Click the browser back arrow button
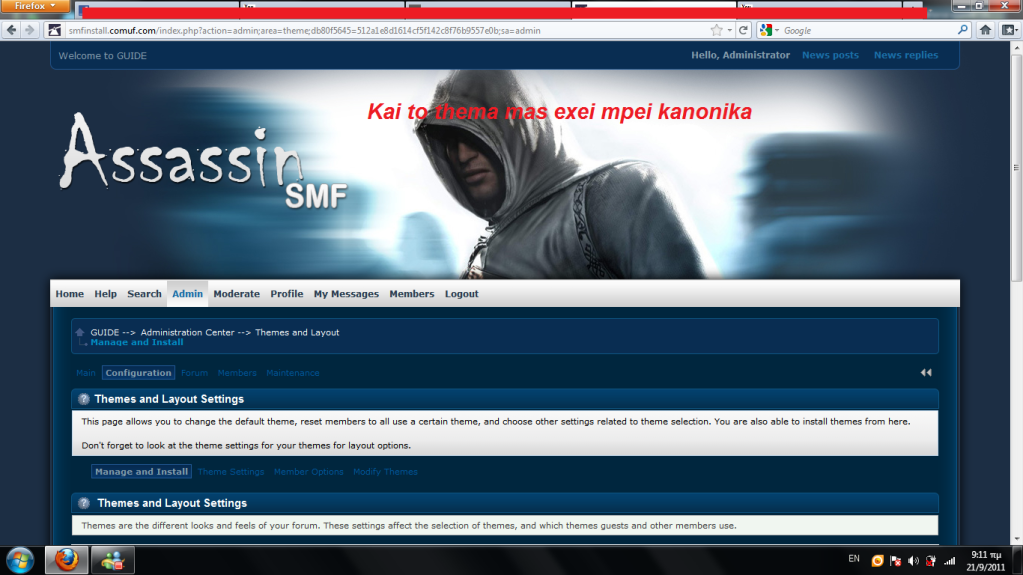The image size is (1023, 575). pos(12,30)
